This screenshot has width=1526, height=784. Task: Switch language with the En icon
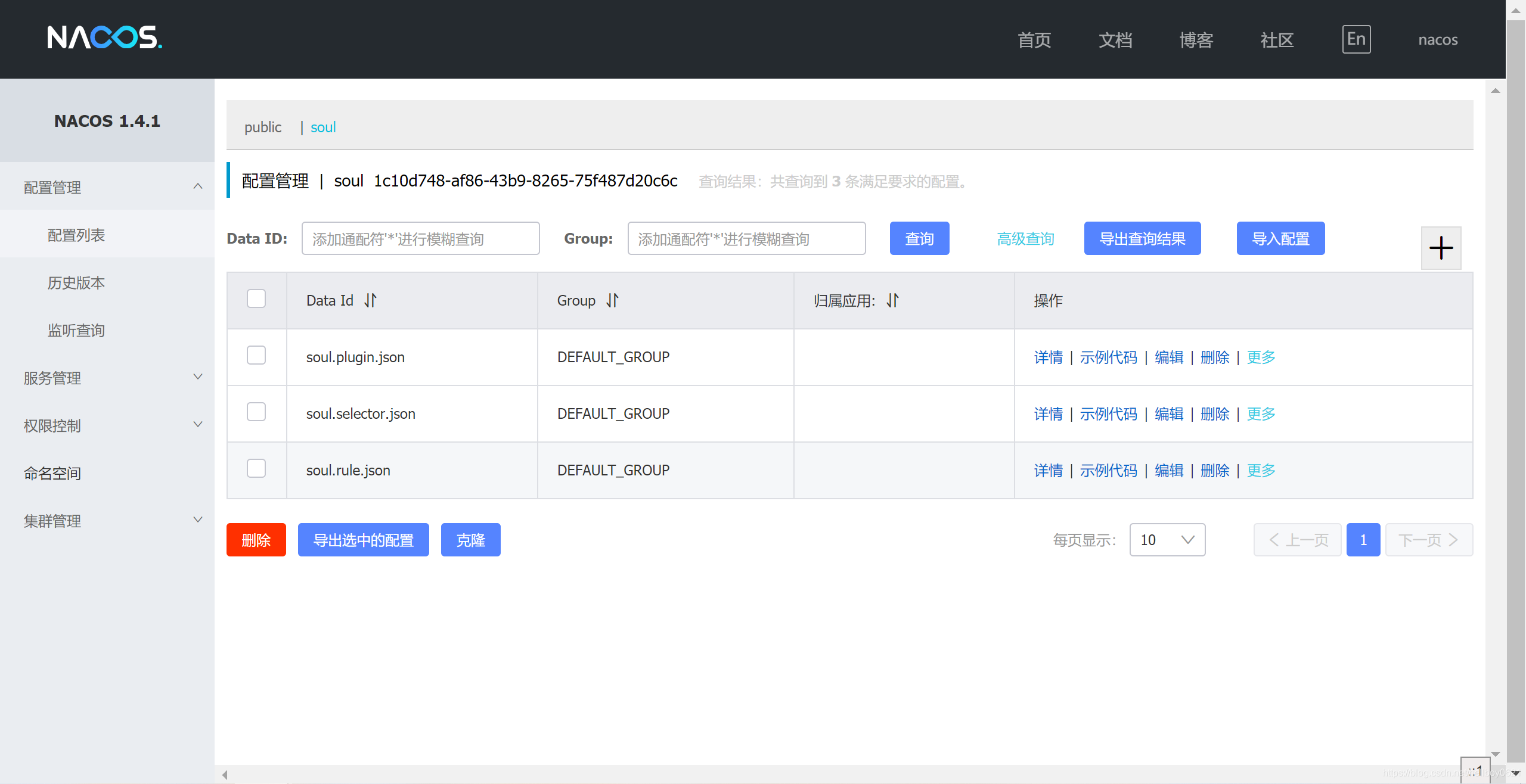1356,39
